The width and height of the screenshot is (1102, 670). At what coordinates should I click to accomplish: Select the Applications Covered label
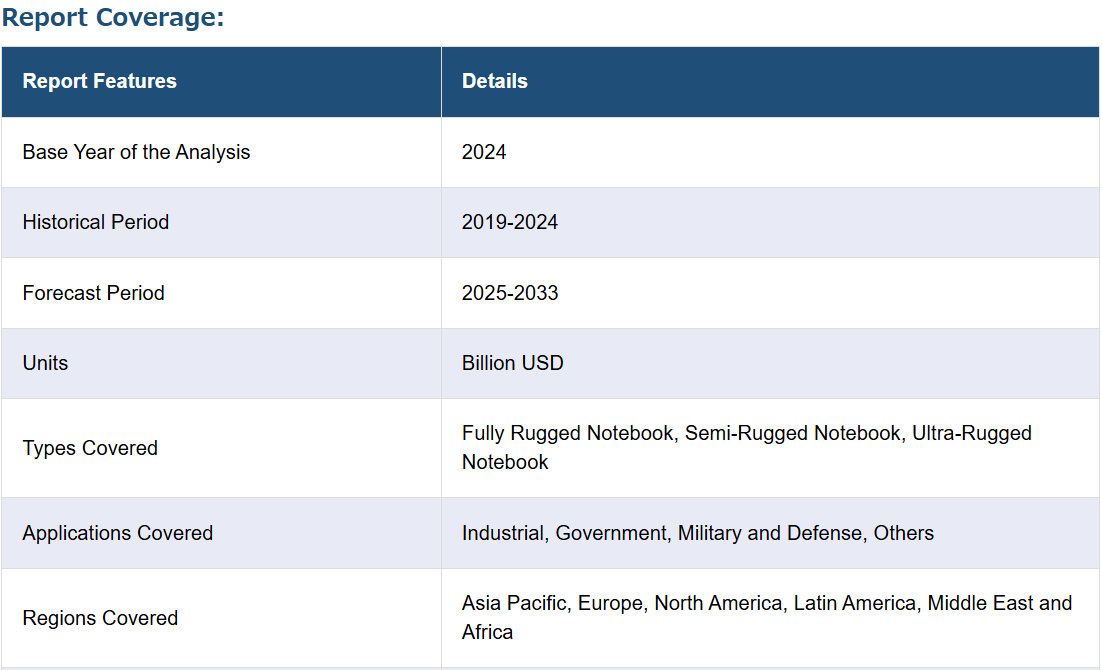118,533
